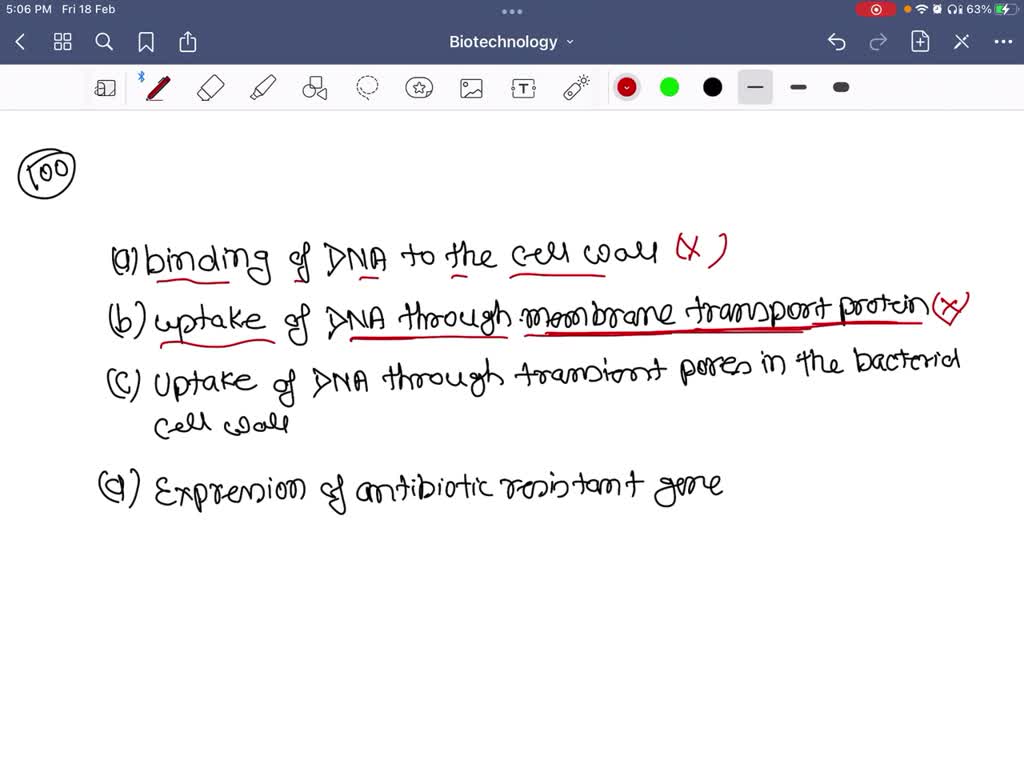Open the share and export menu
The width and height of the screenshot is (1024, 768).
point(188,42)
